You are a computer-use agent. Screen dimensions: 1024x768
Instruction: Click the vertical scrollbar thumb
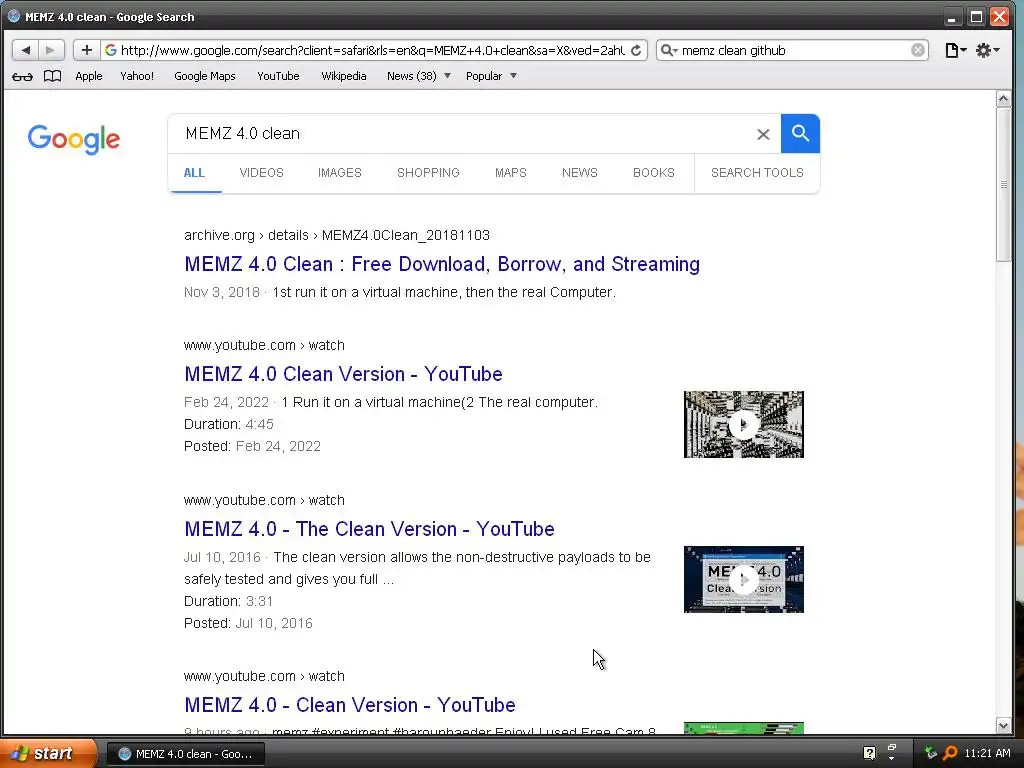(1003, 185)
